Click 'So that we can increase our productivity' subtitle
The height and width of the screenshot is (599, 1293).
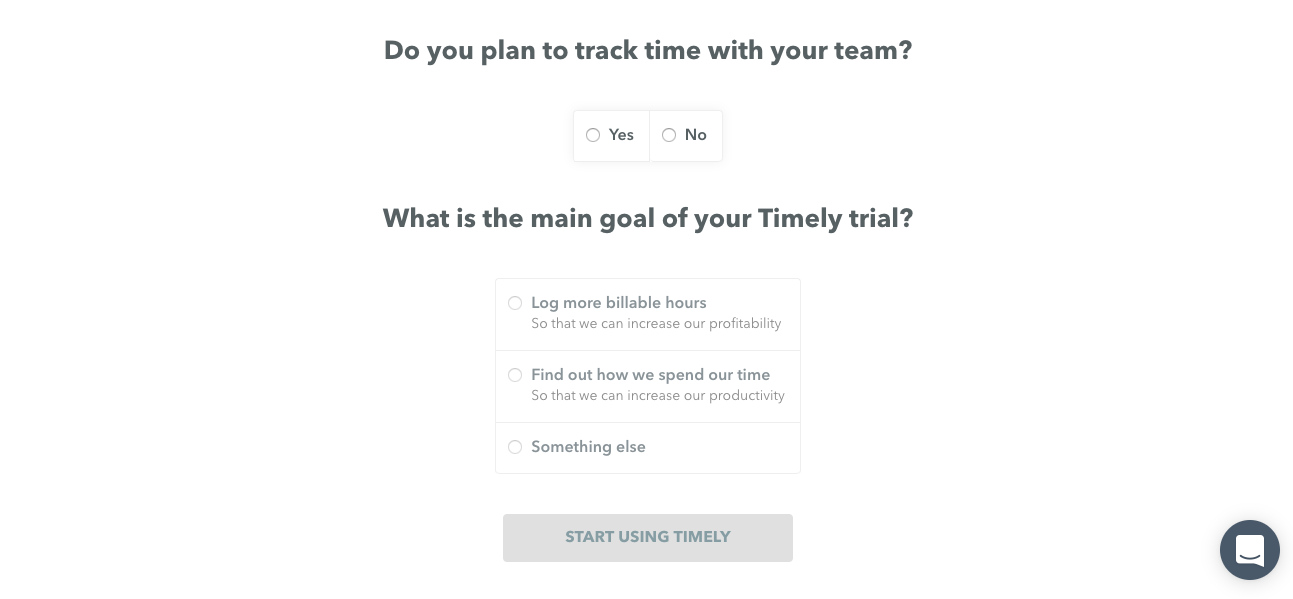pos(658,396)
